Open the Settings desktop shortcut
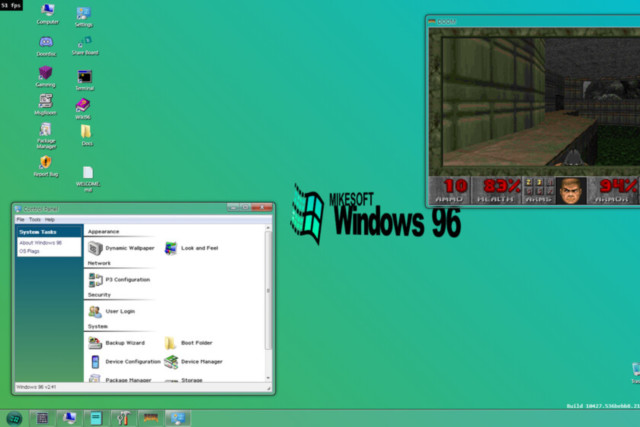Image resolution: width=640 pixels, height=427 pixels. tap(84, 16)
